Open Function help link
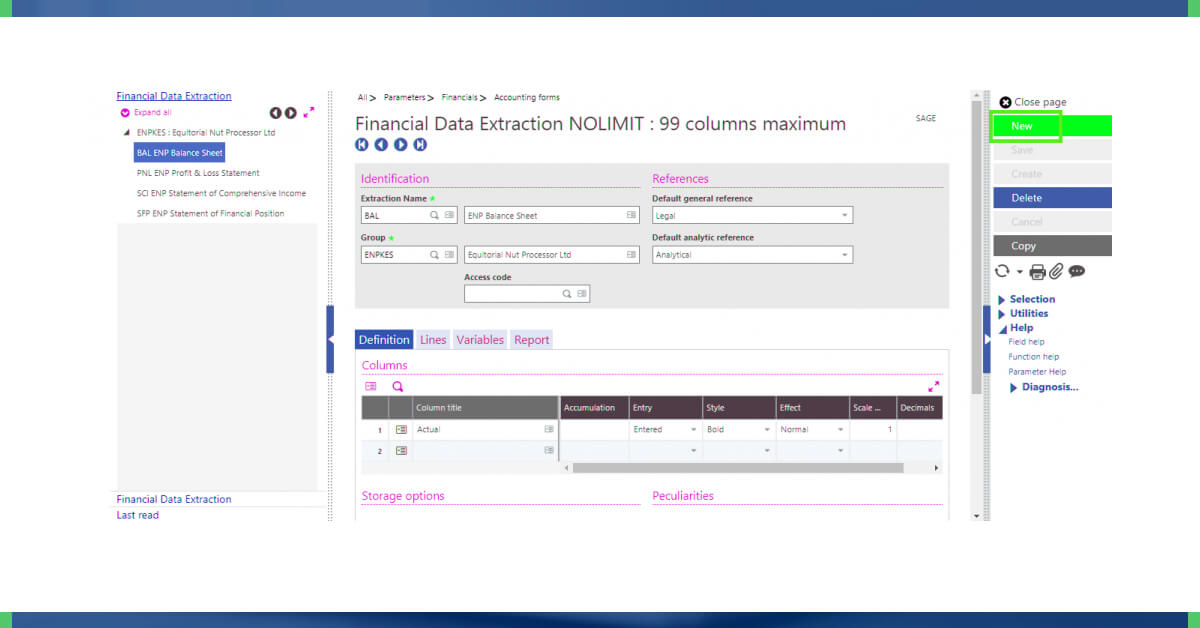 (1033, 357)
